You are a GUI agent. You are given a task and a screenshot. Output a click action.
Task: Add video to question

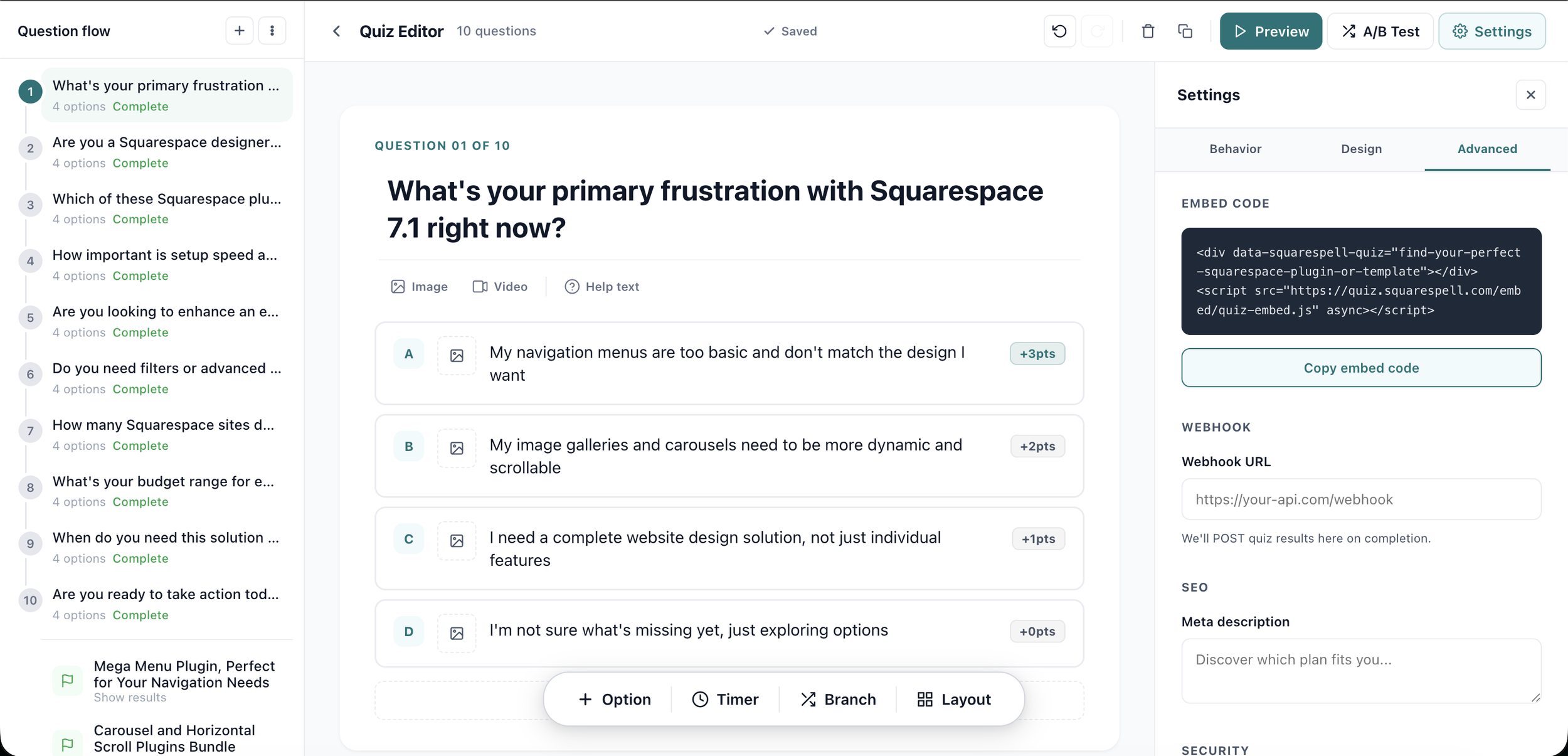pos(500,287)
